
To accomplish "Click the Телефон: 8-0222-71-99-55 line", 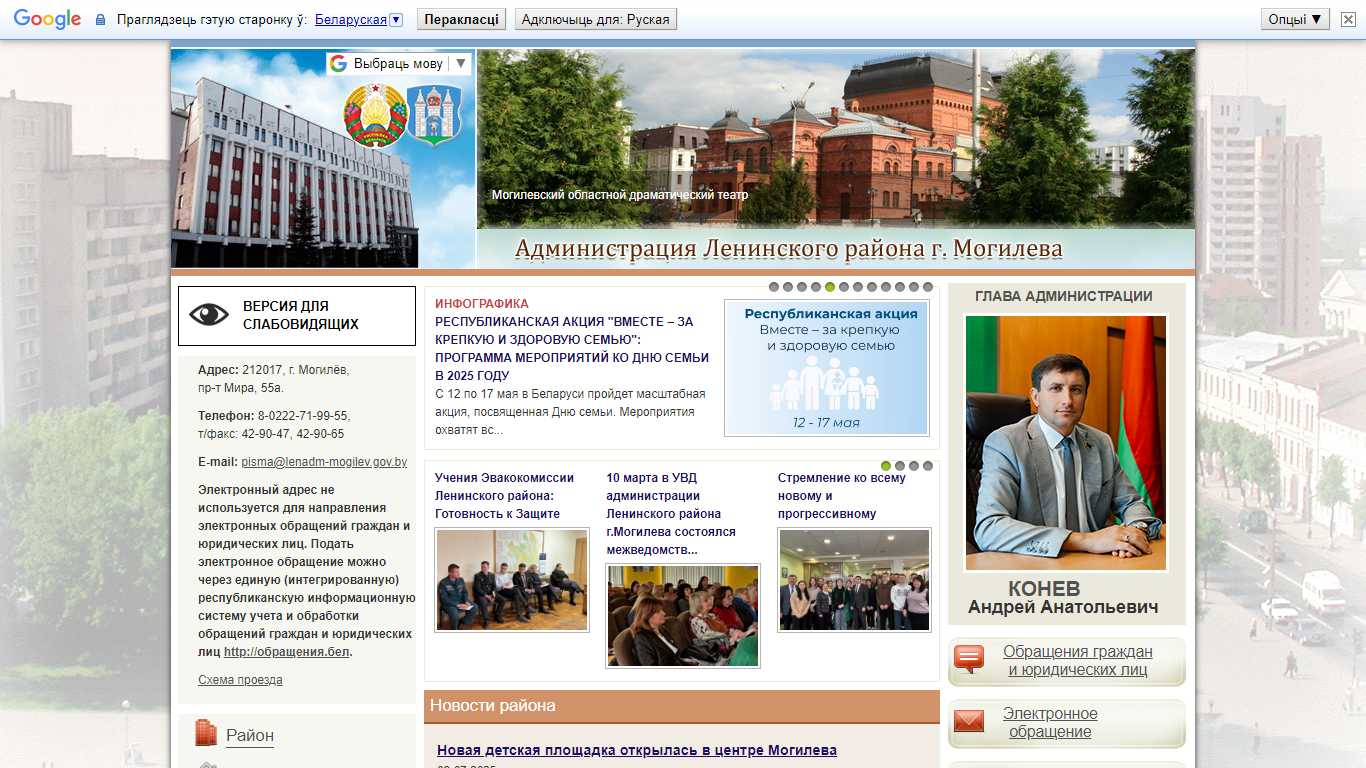I will click(x=274, y=416).
